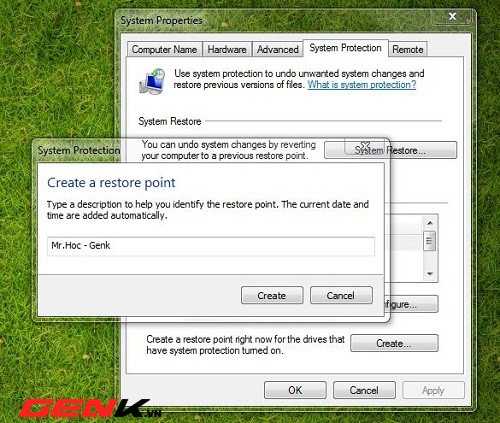Select the Advanced tab
The image size is (500, 423).
coord(278,50)
